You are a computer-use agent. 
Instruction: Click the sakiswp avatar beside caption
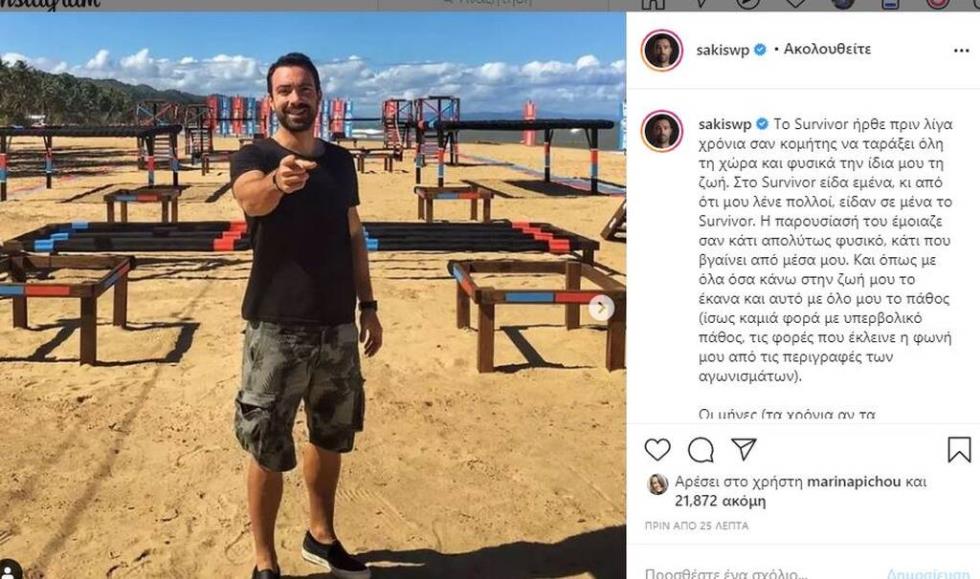(x=662, y=131)
